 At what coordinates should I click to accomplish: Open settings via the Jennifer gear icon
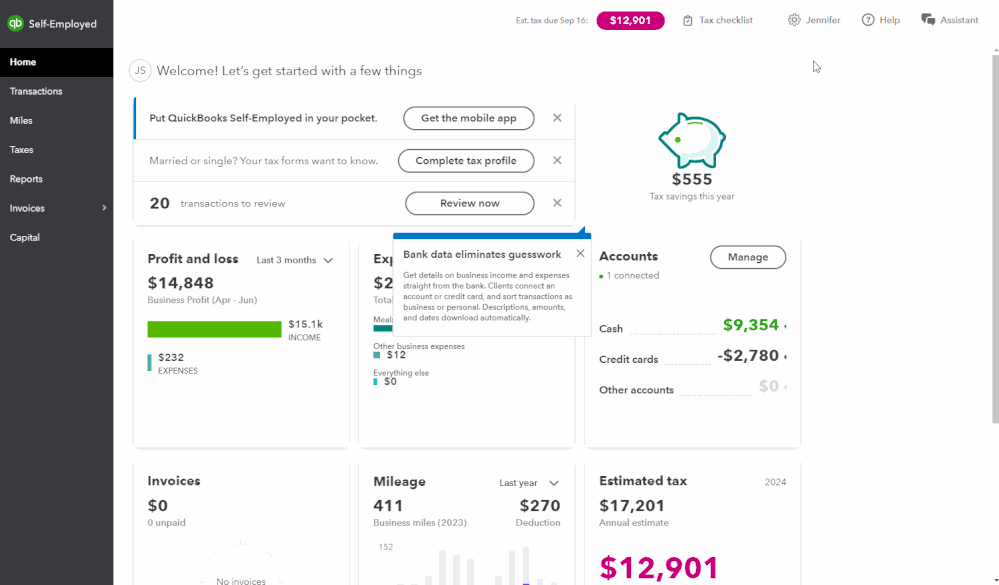(x=794, y=20)
